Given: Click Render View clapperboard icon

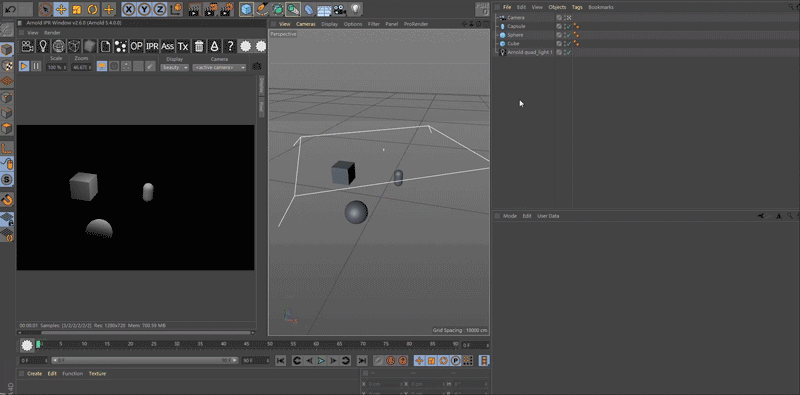Looking at the screenshot, I should [193, 9].
